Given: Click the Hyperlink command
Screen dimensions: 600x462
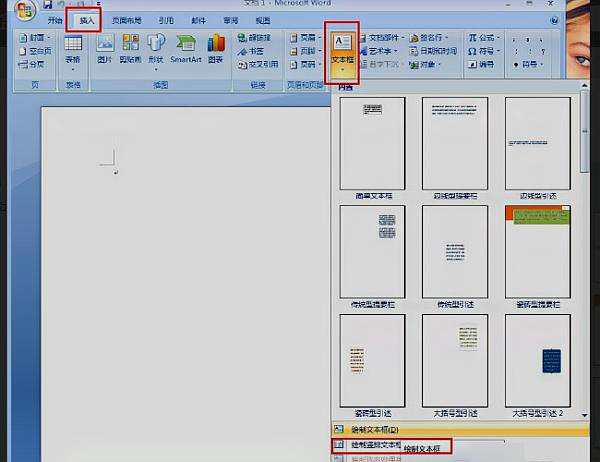Looking at the screenshot, I should pyautogui.click(x=254, y=38).
